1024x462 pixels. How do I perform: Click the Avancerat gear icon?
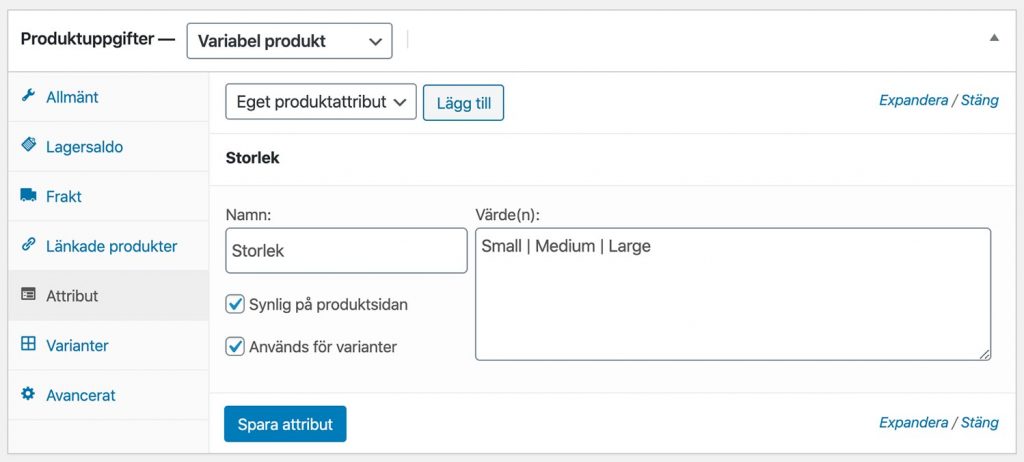(28, 394)
